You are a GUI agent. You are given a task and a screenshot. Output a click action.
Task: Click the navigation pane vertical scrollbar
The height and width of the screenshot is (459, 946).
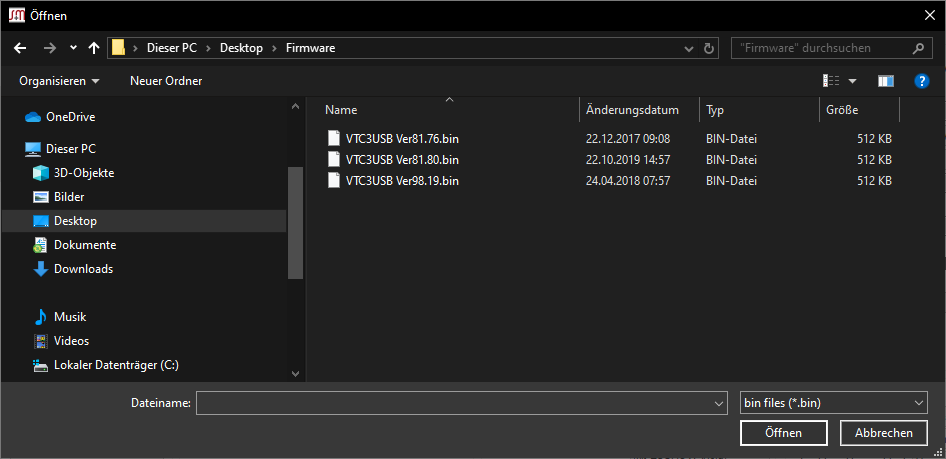point(295,220)
